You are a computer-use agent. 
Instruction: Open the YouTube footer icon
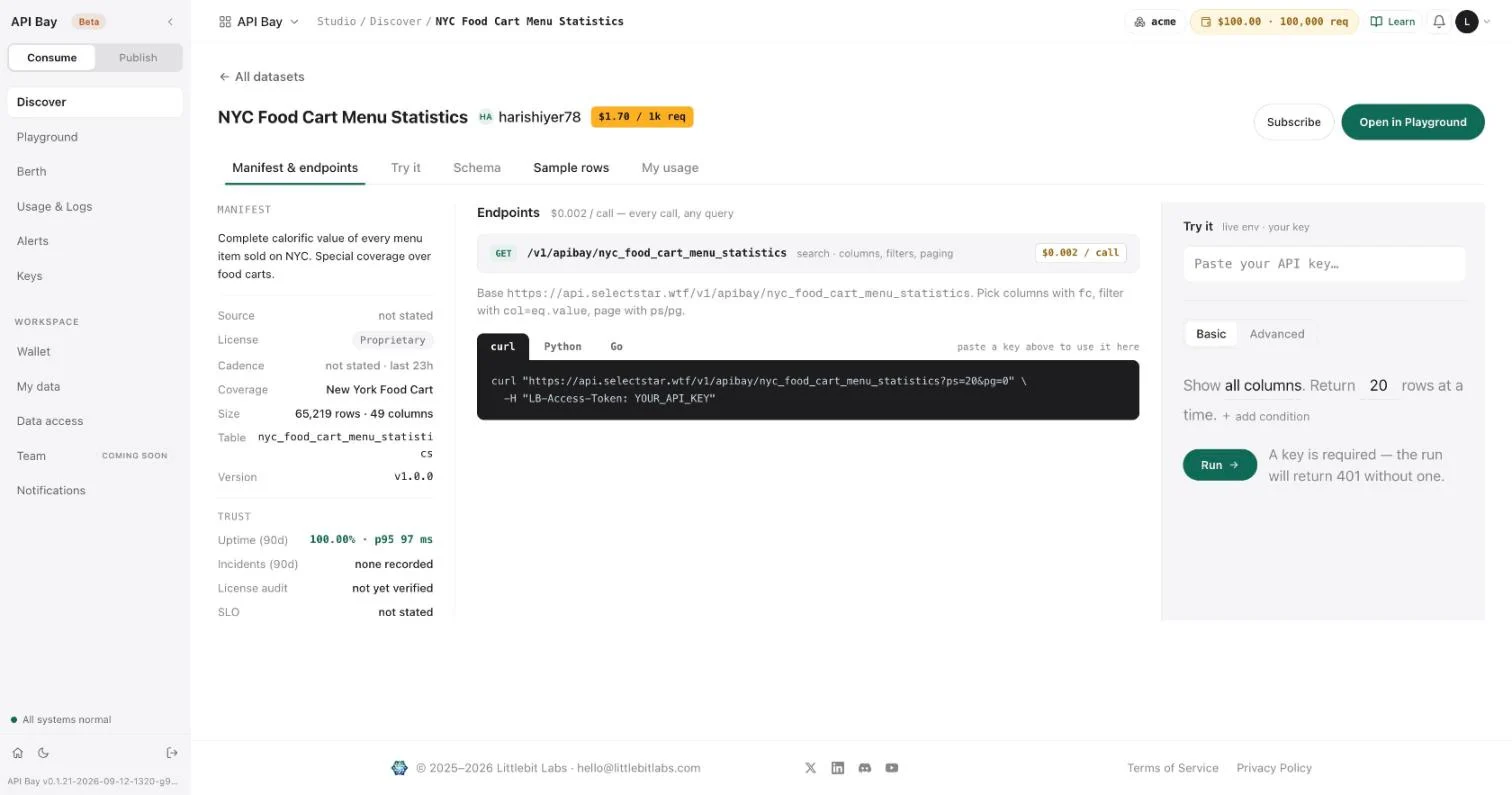[891, 768]
